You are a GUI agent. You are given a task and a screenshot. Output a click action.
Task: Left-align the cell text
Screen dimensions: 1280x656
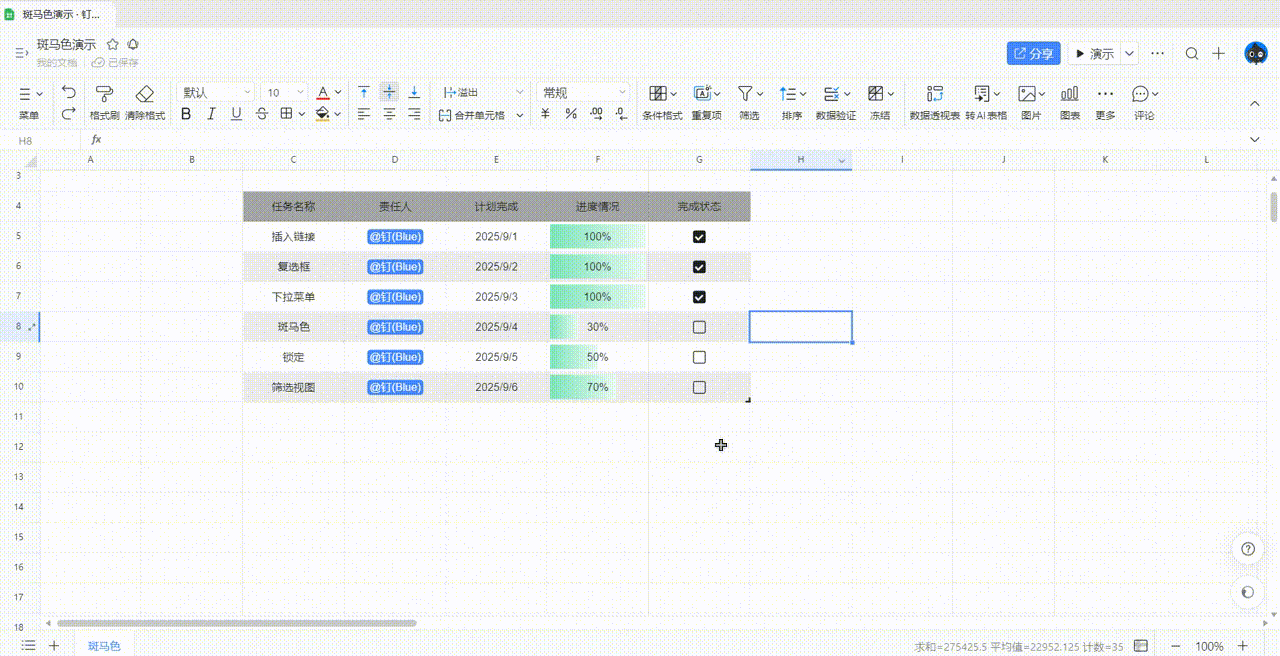tap(364, 114)
